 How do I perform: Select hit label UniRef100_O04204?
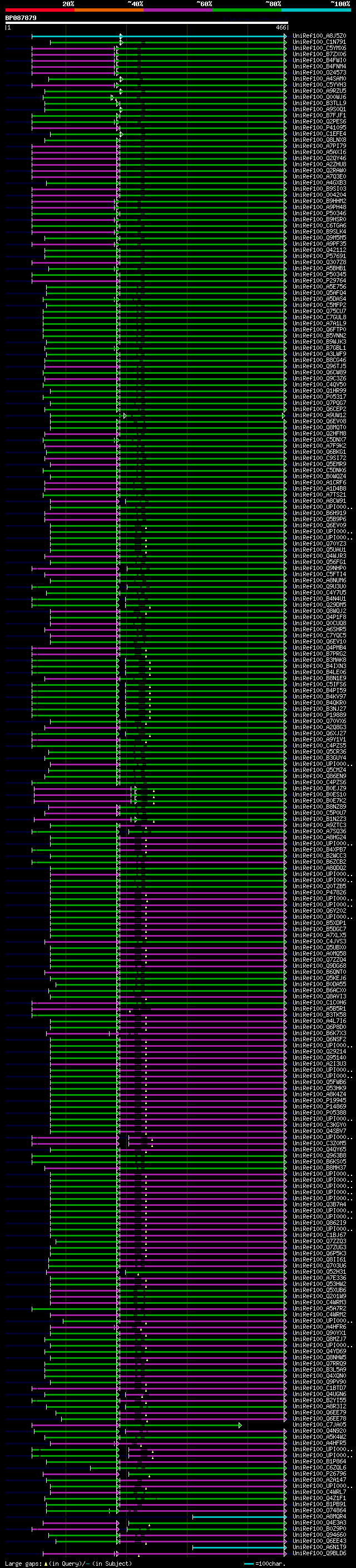click(319, 195)
